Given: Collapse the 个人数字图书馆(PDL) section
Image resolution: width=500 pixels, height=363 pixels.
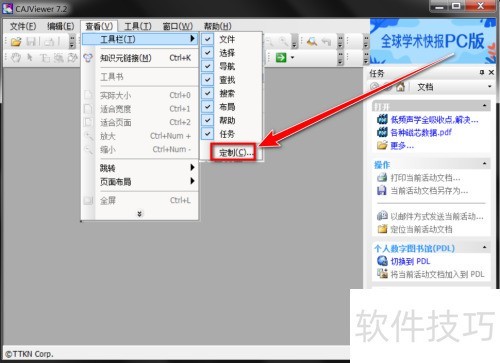Looking at the screenshot, I should (x=484, y=247).
